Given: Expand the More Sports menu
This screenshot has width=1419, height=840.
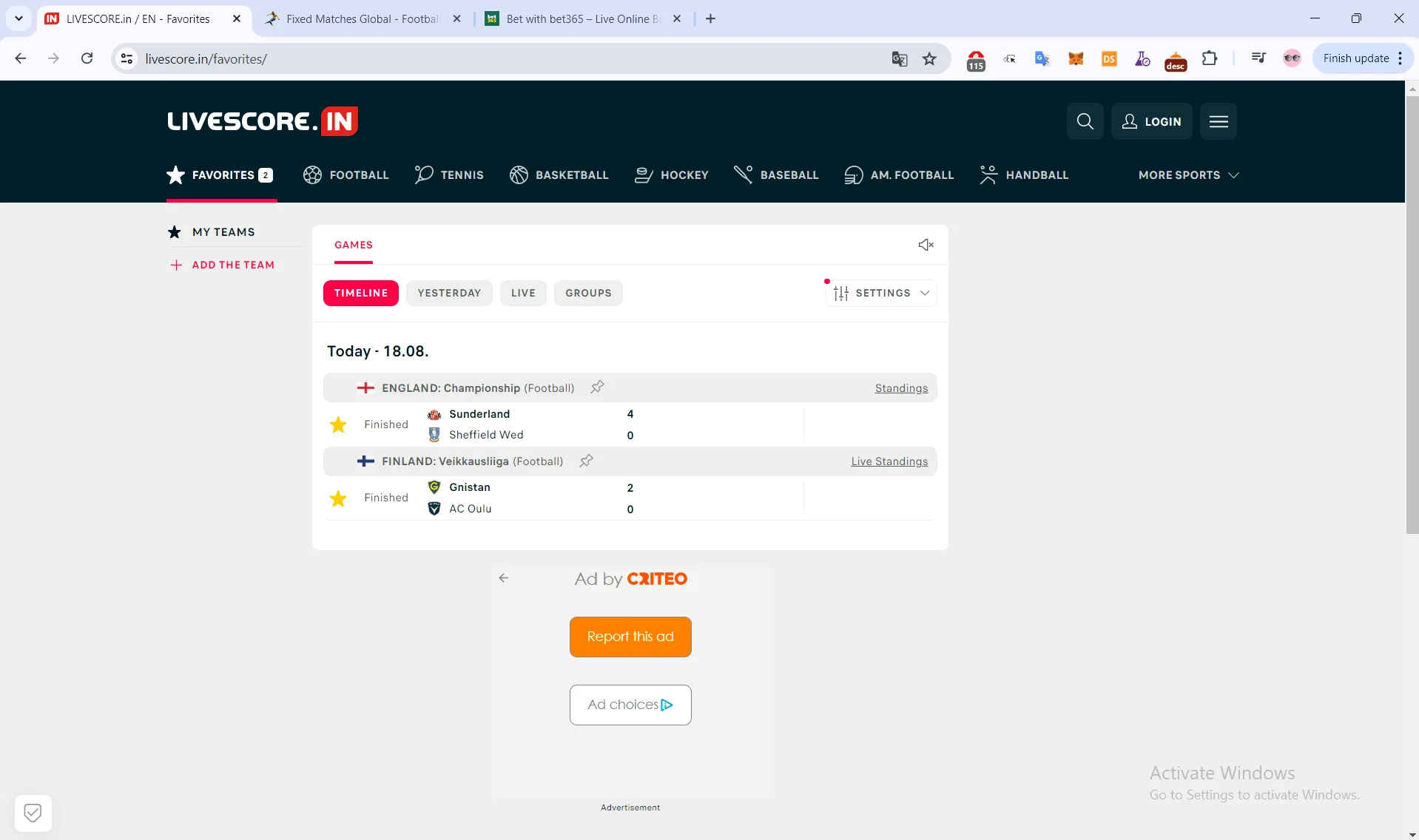Looking at the screenshot, I should (x=1188, y=175).
